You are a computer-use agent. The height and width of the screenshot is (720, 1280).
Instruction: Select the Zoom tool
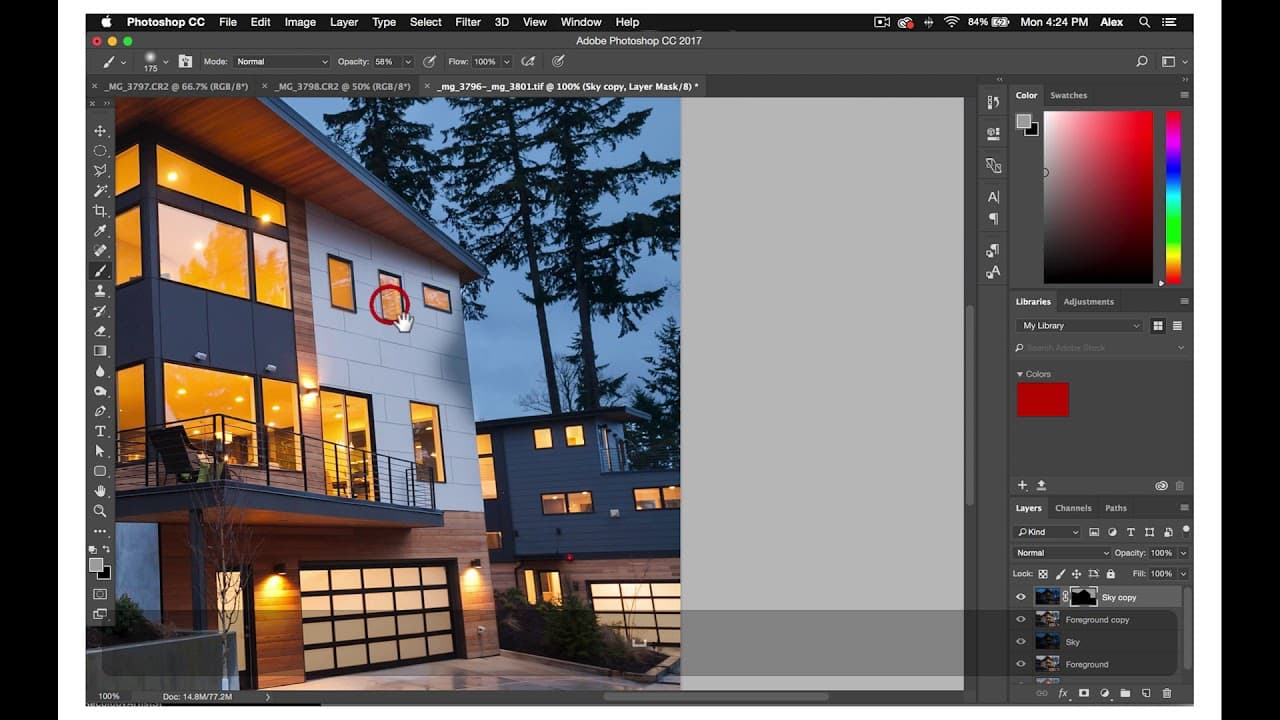coord(100,511)
